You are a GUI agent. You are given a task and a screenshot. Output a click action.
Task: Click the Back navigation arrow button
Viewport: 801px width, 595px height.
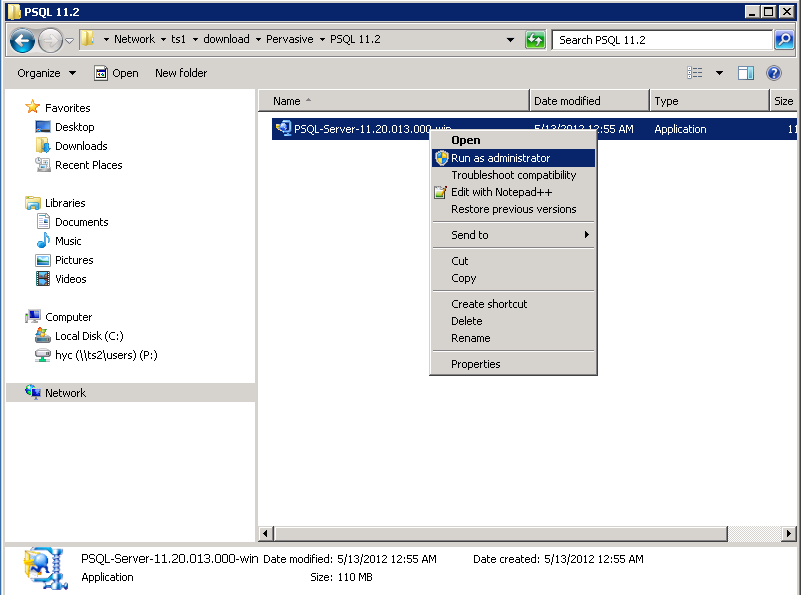(x=22, y=40)
